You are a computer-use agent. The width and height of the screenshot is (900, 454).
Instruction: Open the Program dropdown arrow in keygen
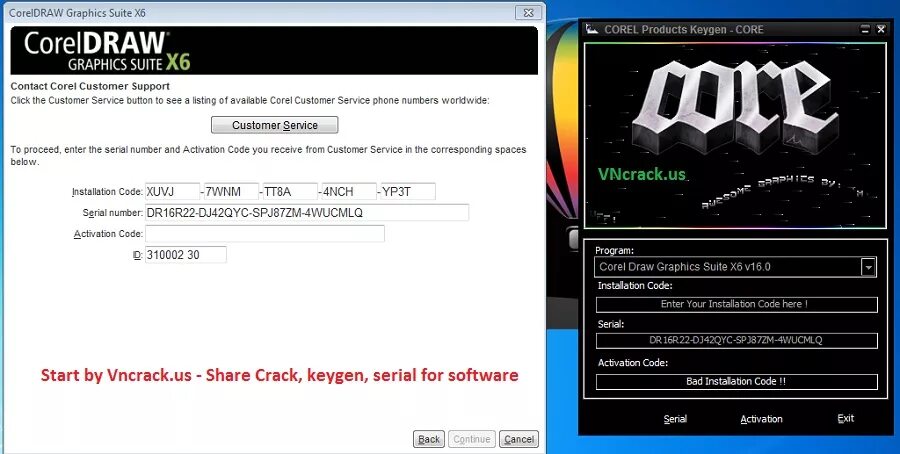(868, 267)
